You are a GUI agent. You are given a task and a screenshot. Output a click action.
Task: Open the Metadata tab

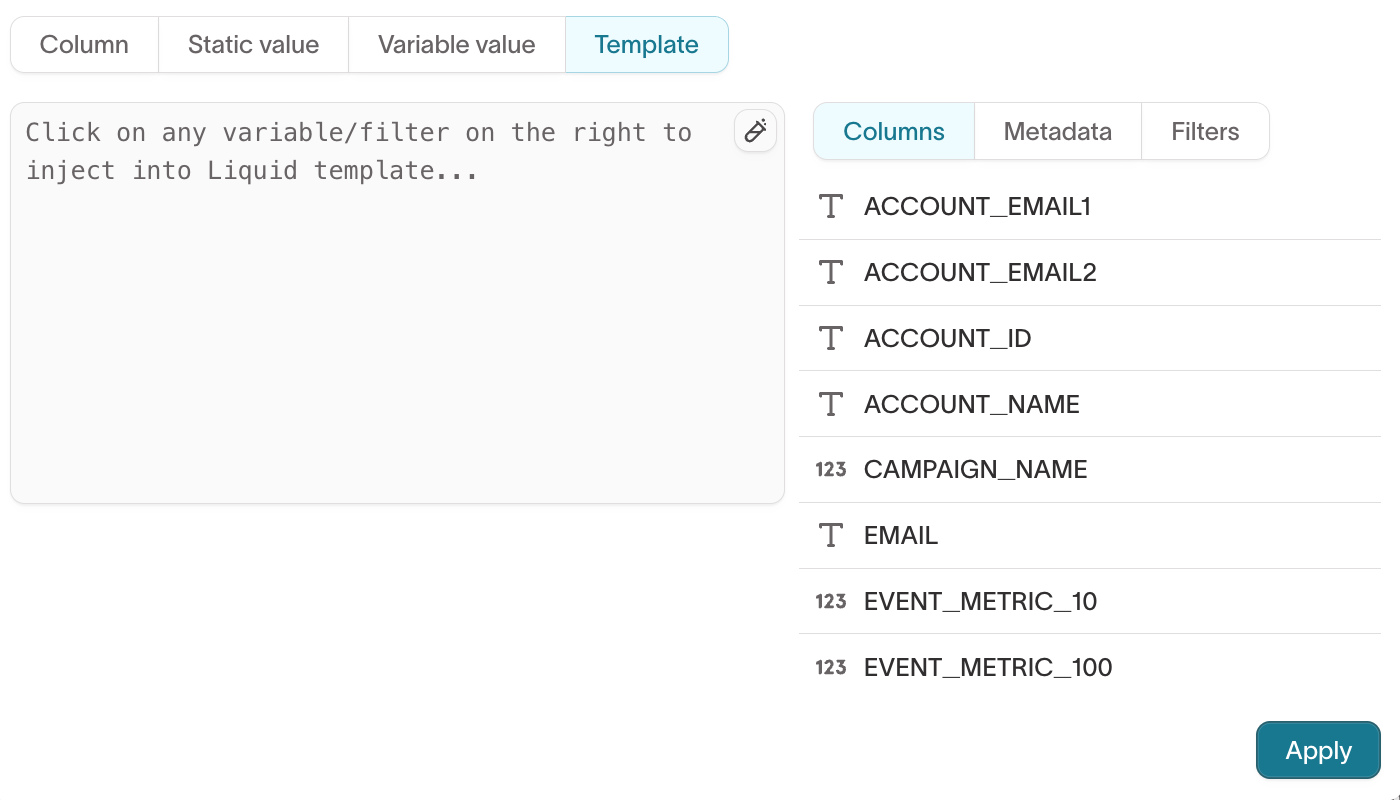1058,131
